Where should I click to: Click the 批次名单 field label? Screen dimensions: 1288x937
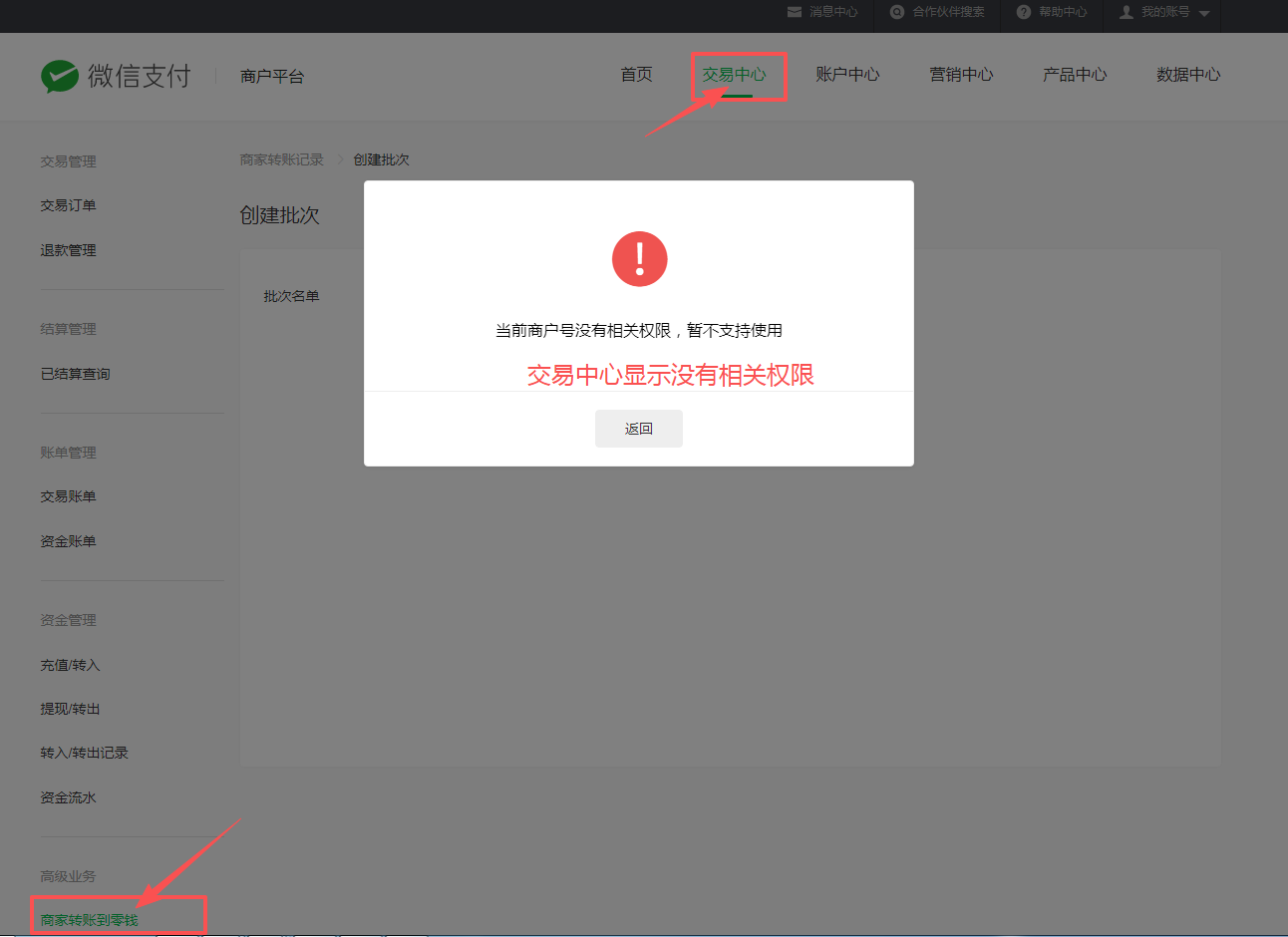tap(291, 296)
